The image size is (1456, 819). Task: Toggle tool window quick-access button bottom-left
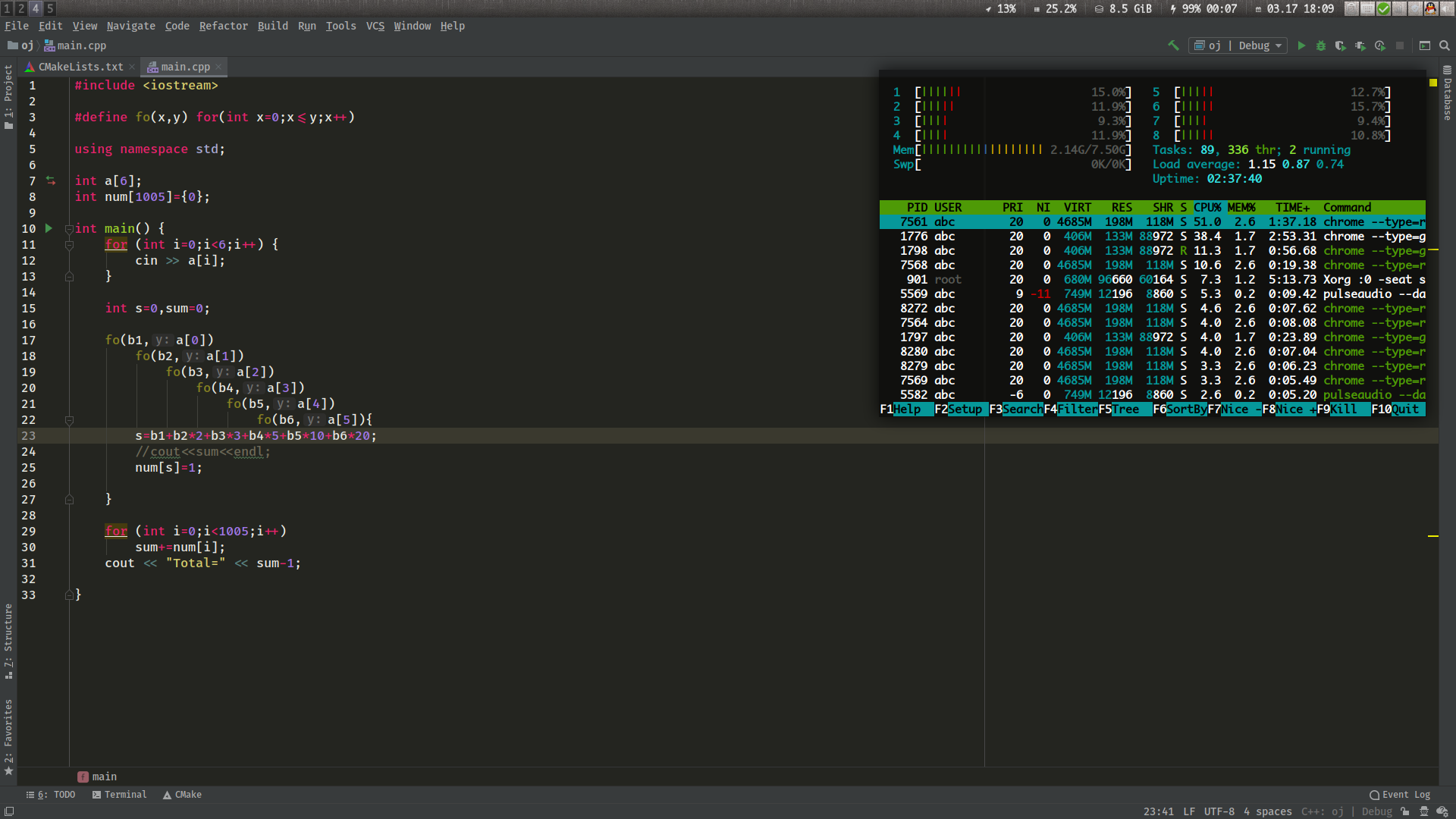click(9, 811)
